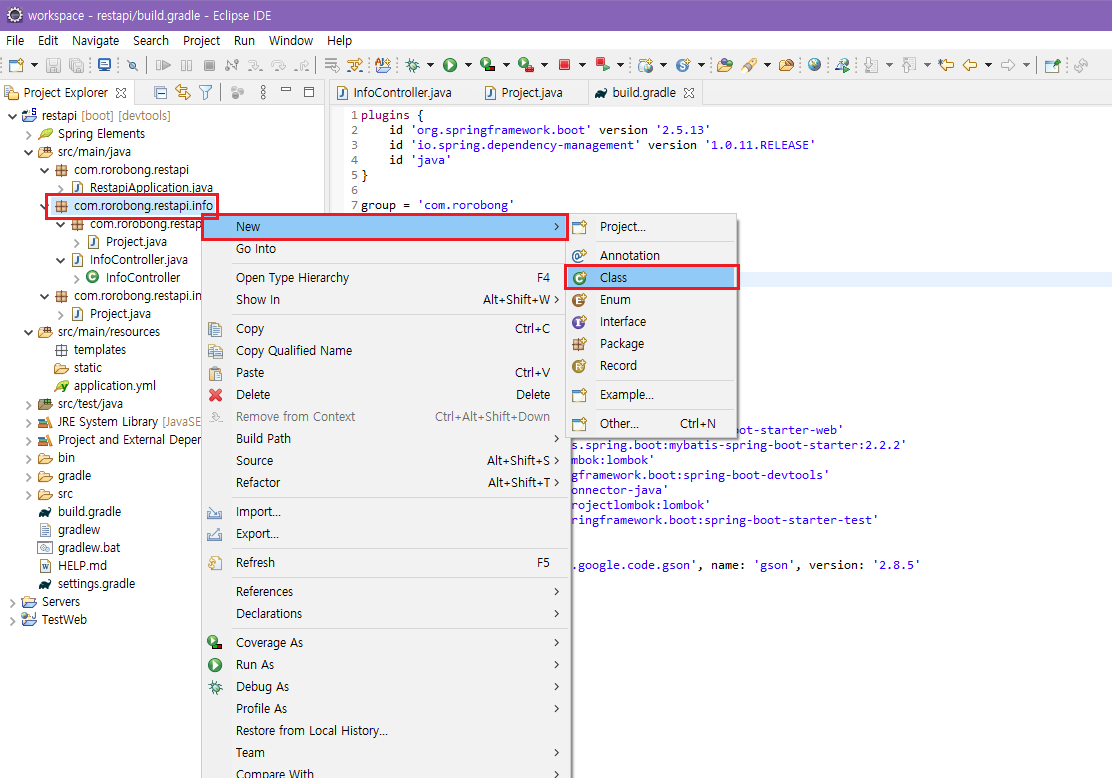This screenshot has height=778, width=1112.
Task: Open dropdown arrow next to New icon
Action: click(34, 65)
